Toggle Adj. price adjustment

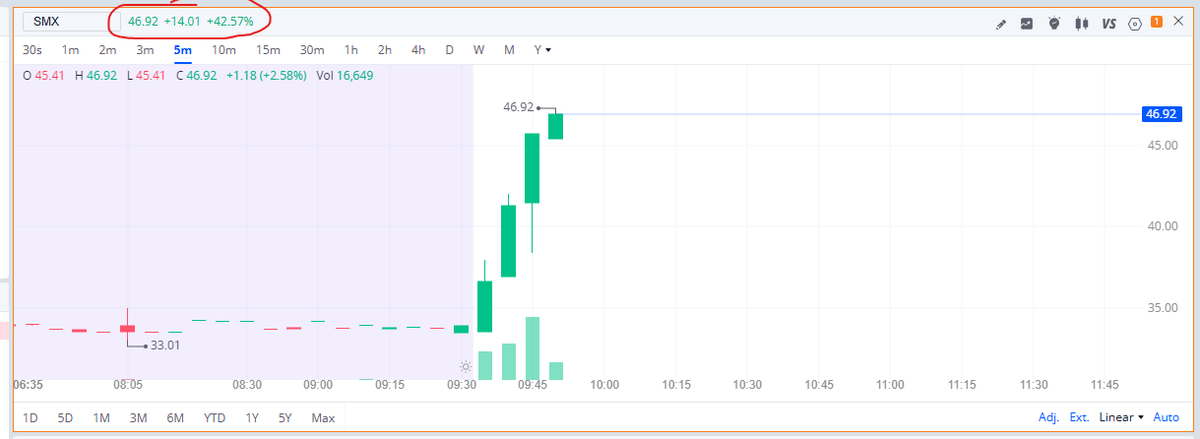pos(1049,418)
